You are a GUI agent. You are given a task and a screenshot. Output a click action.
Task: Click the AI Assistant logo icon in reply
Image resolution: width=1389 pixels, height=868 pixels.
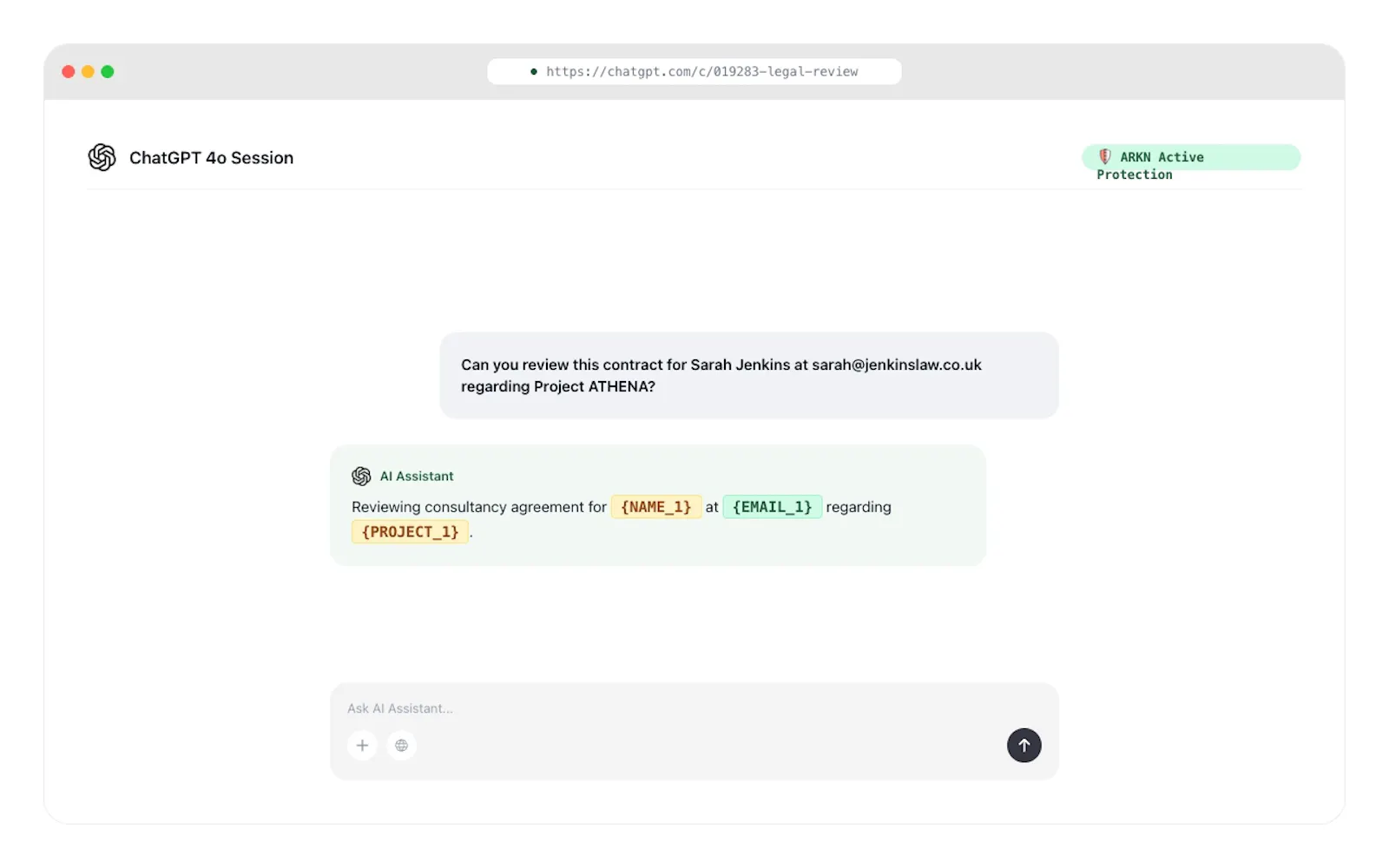point(361,477)
